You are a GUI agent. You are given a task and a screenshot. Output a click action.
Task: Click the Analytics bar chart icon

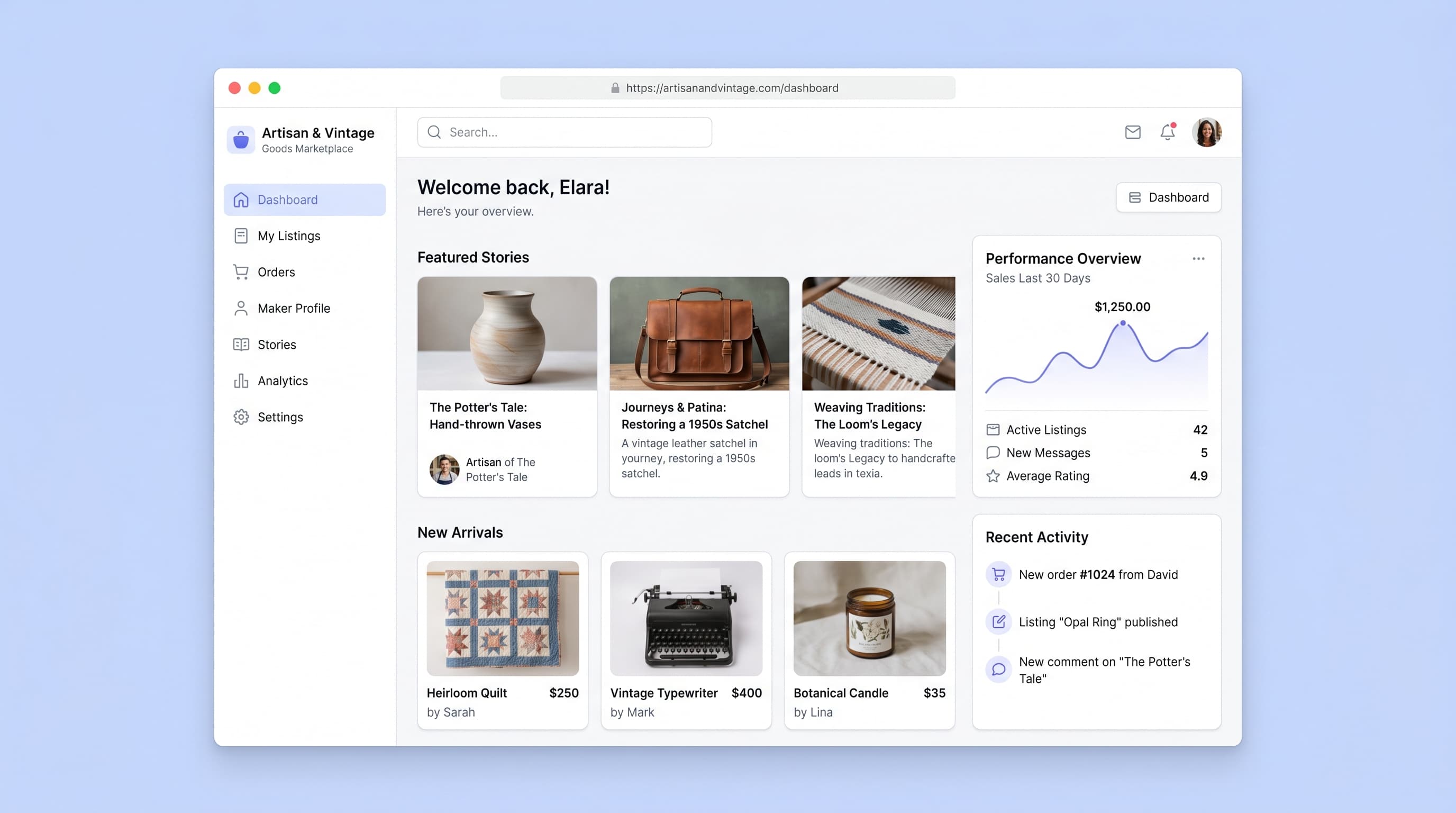coord(241,381)
